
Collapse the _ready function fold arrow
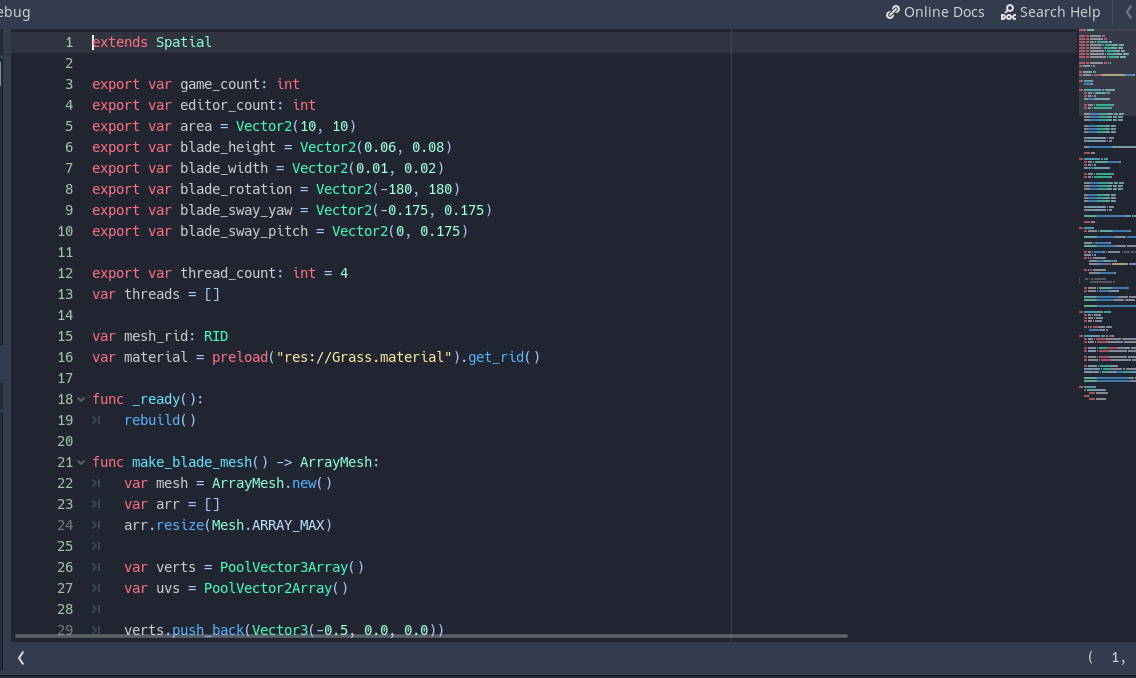(x=81, y=399)
